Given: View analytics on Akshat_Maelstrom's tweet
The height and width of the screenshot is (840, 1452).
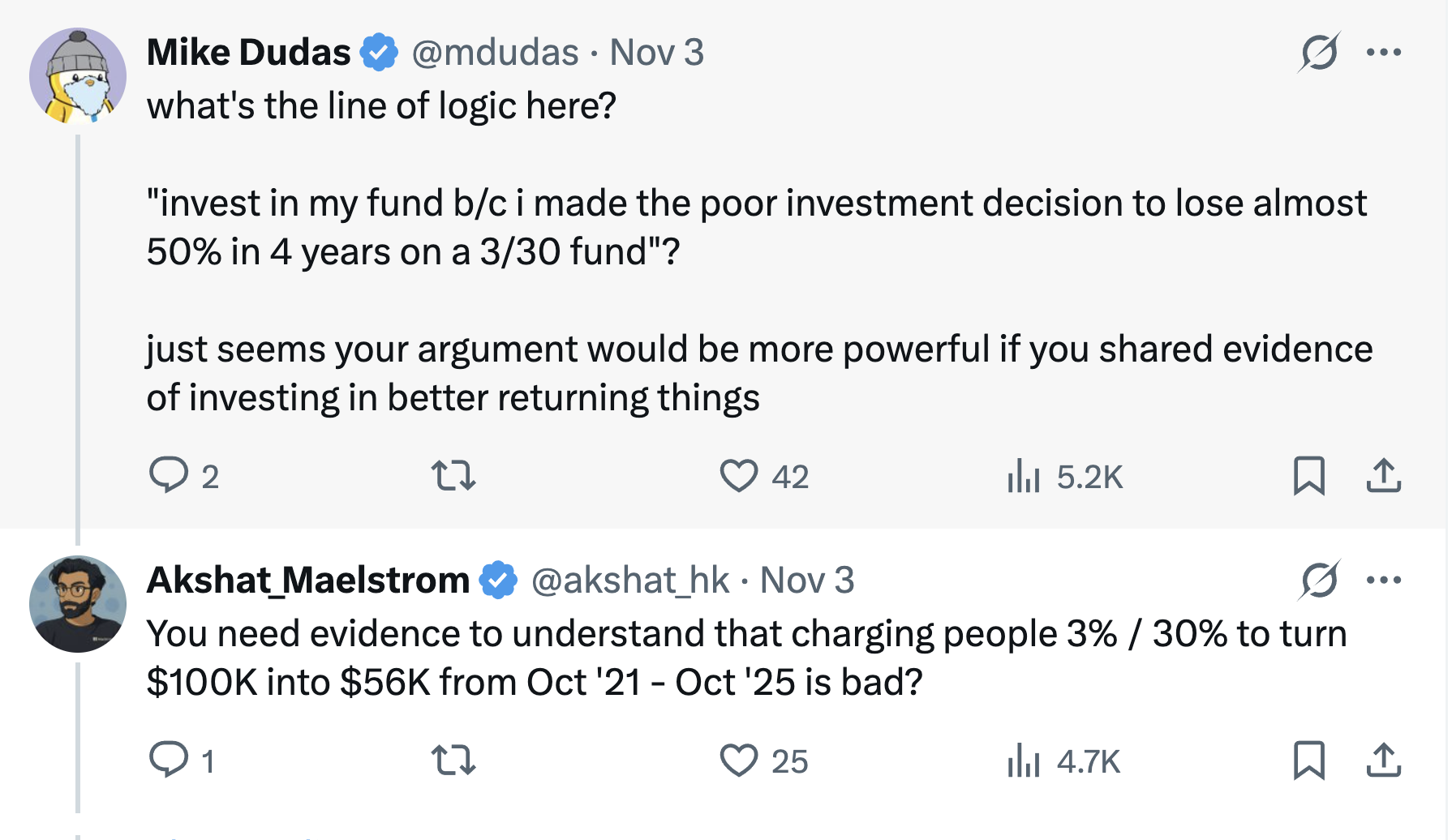Looking at the screenshot, I should tap(1024, 761).
